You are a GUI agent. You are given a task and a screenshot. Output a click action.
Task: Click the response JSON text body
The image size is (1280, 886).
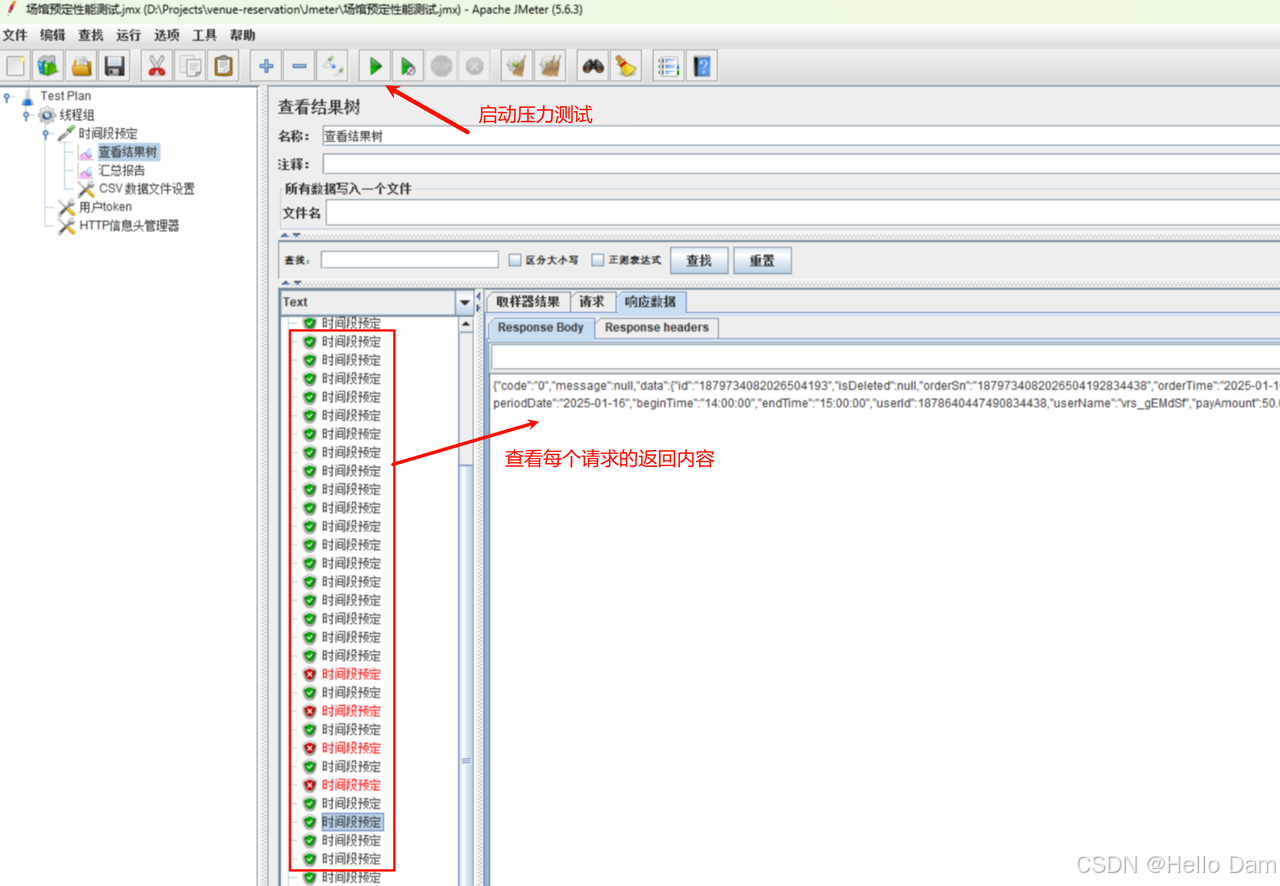coord(886,394)
